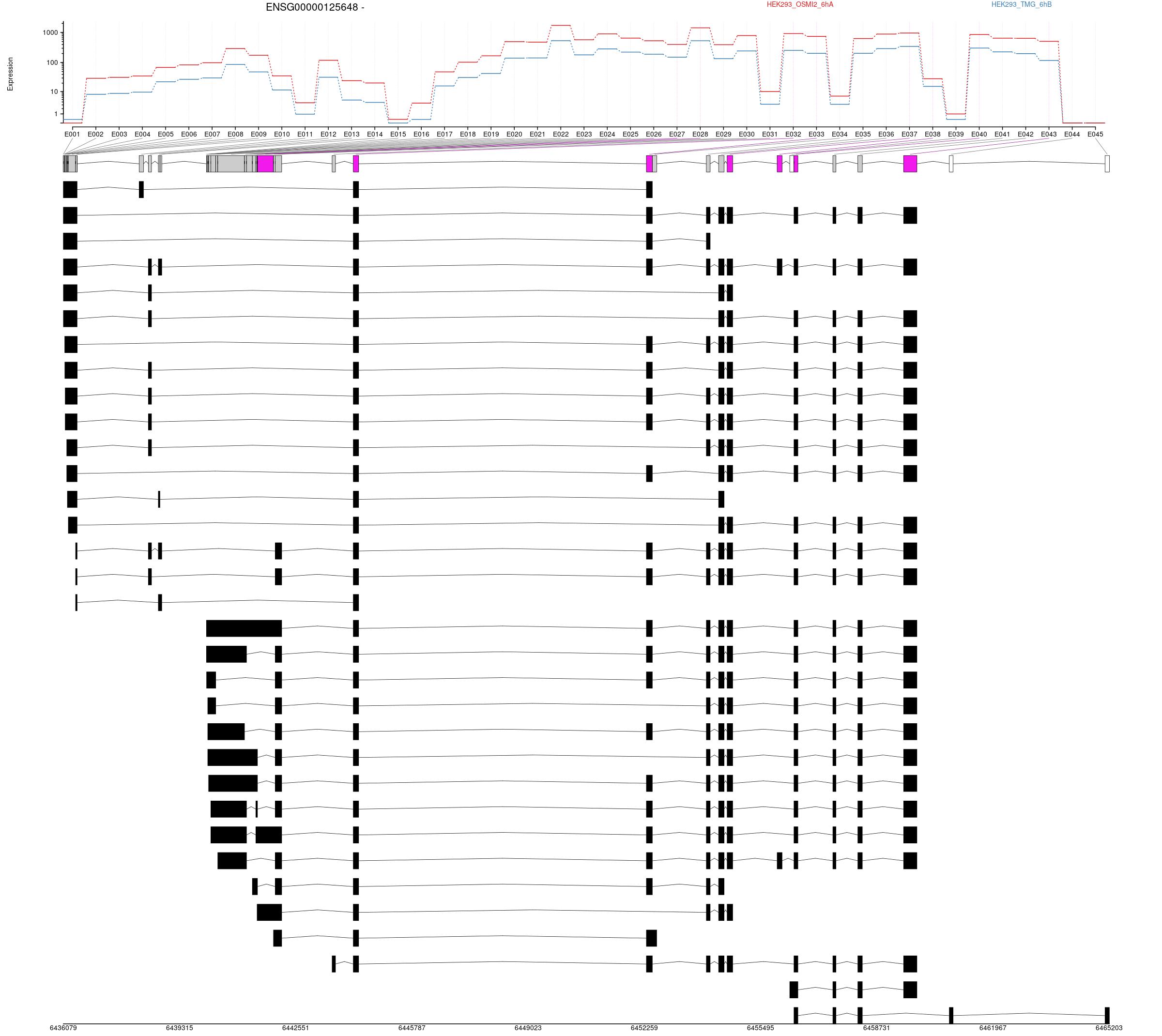
Task: Select exon label E021
Action: [x=537, y=134]
